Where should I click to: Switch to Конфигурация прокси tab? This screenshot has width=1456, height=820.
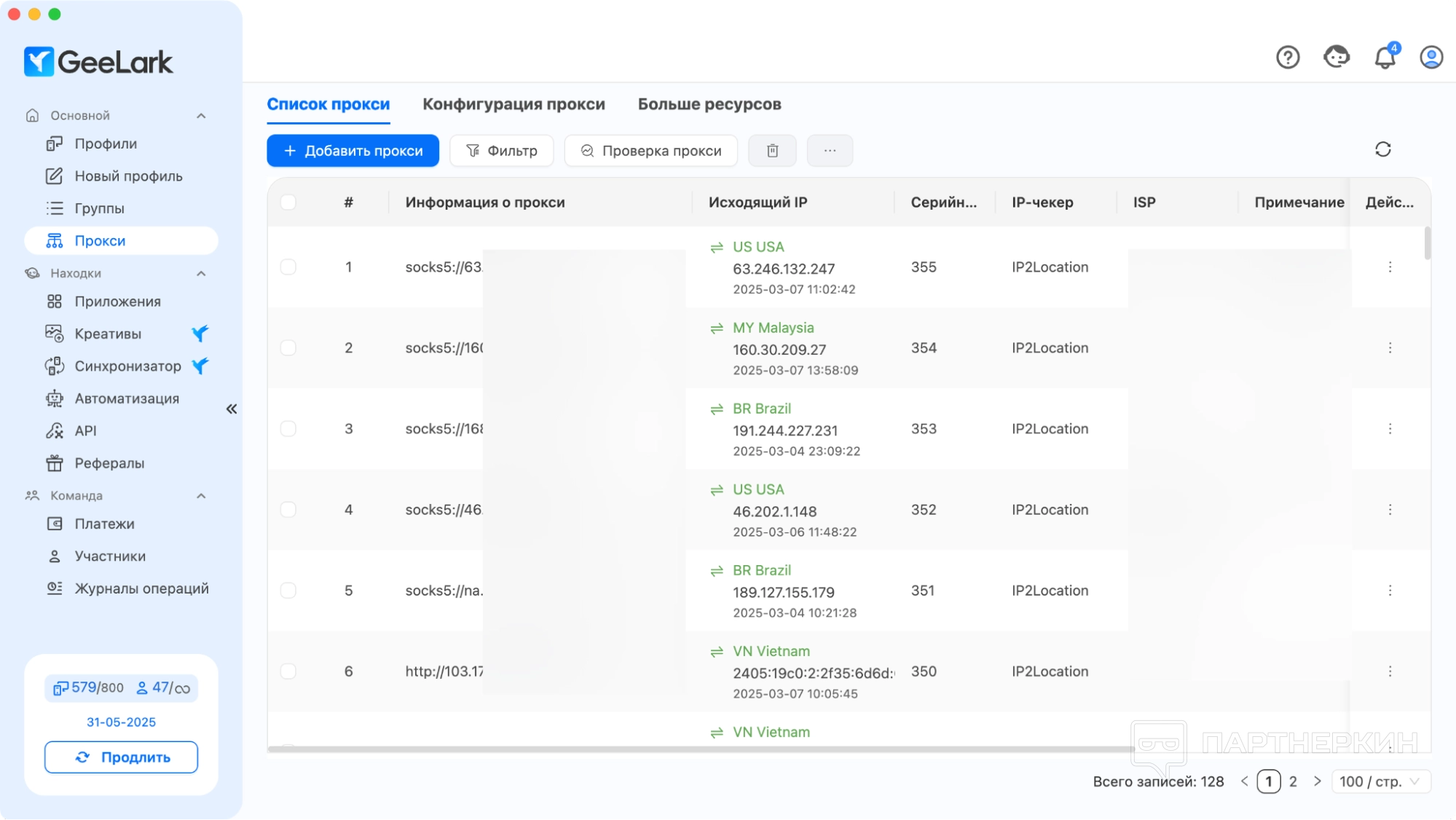[513, 104]
